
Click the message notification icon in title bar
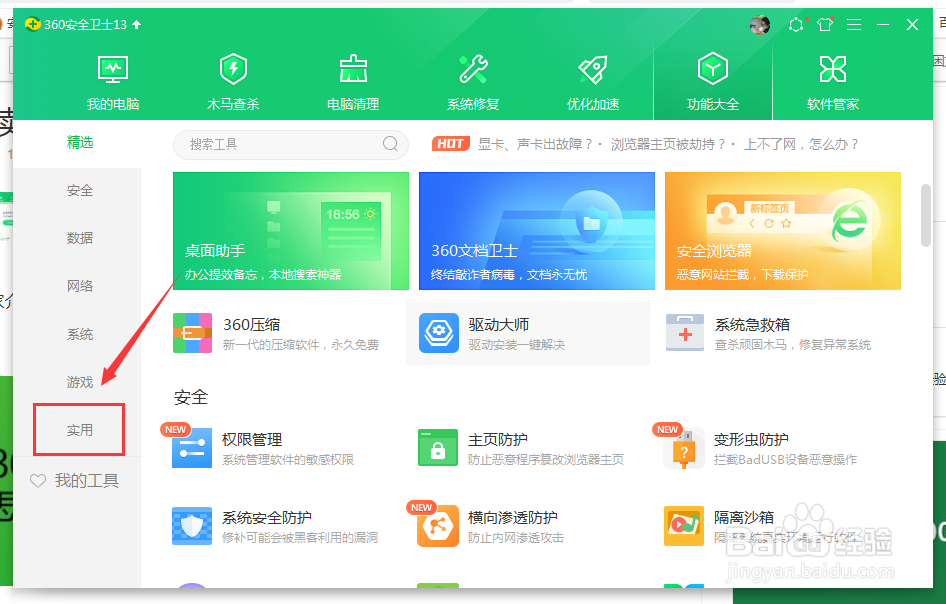tap(796, 25)
